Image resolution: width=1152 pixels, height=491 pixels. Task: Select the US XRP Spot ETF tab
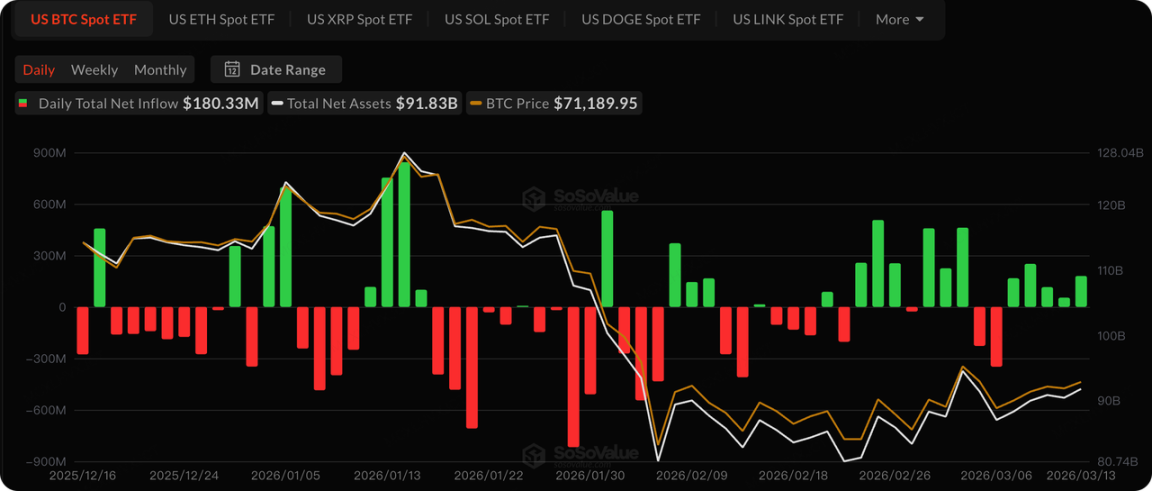(359, 19)
